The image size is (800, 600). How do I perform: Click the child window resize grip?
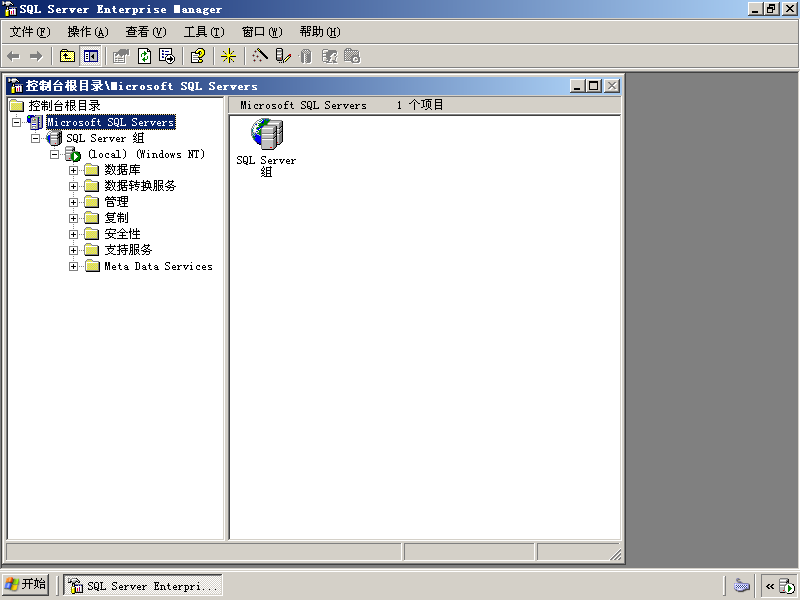click(x=616, y=555)
